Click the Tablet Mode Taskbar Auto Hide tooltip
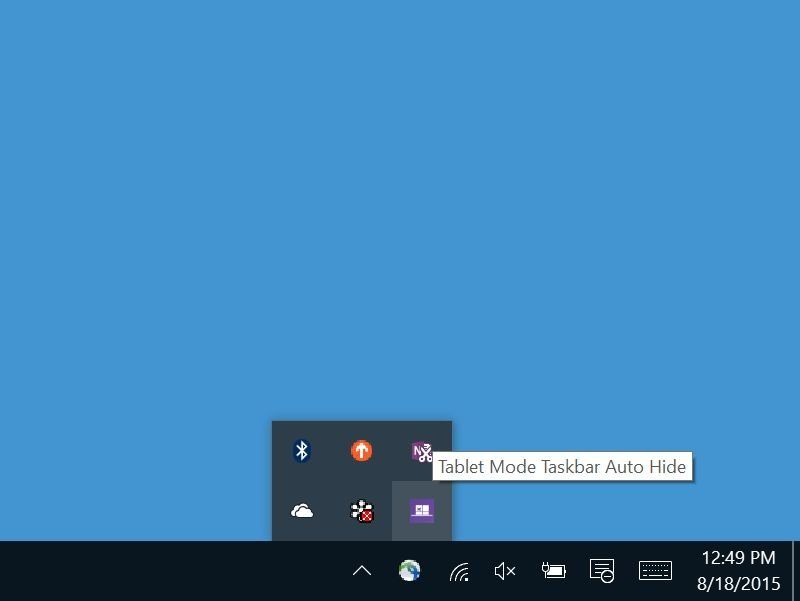The height and width of the screenshot is (601, 800). [x=562, y=467]
